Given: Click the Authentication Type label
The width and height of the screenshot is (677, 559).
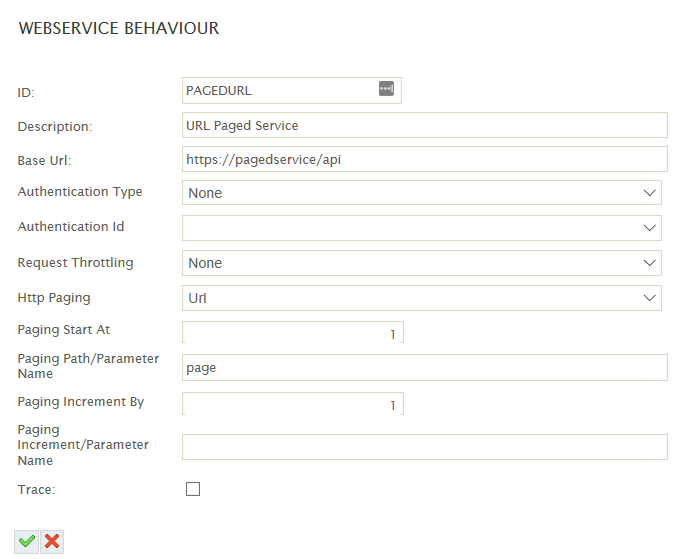Looking at the screenshot, I should [80, 192].
